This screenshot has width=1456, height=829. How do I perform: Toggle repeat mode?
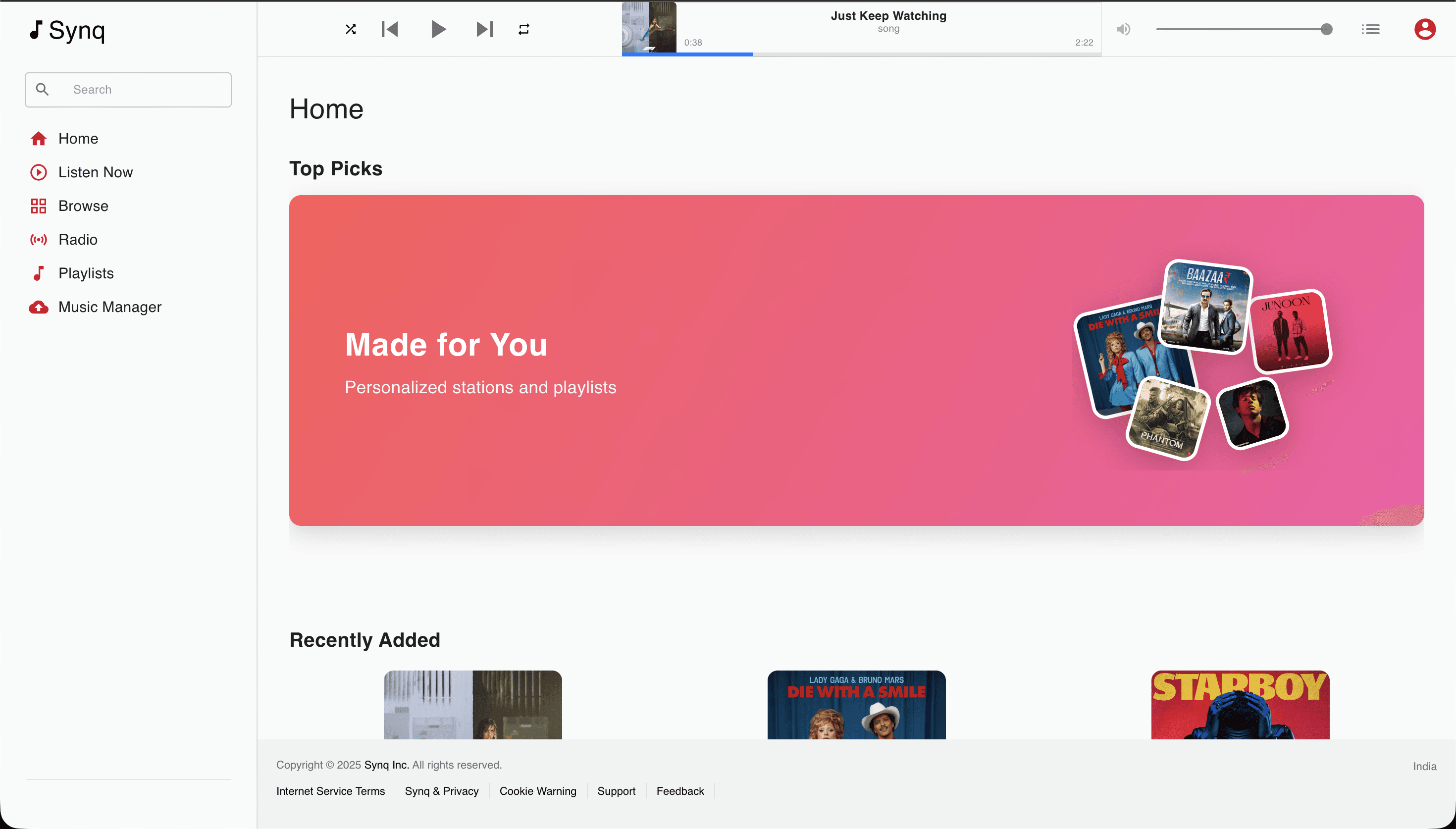(523, 29)
